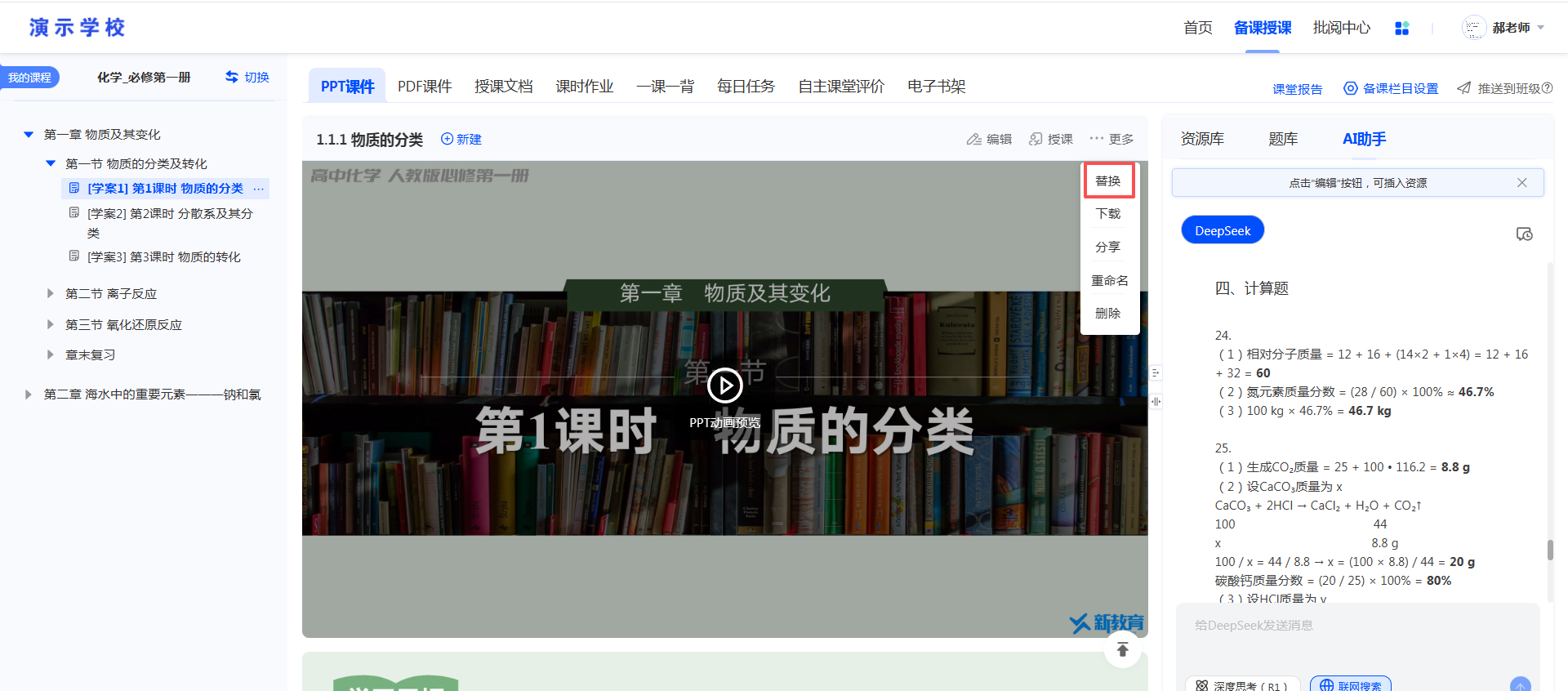Open the AI chat history icon
The image size is (1568, 691).
[x=1524, y=234]
